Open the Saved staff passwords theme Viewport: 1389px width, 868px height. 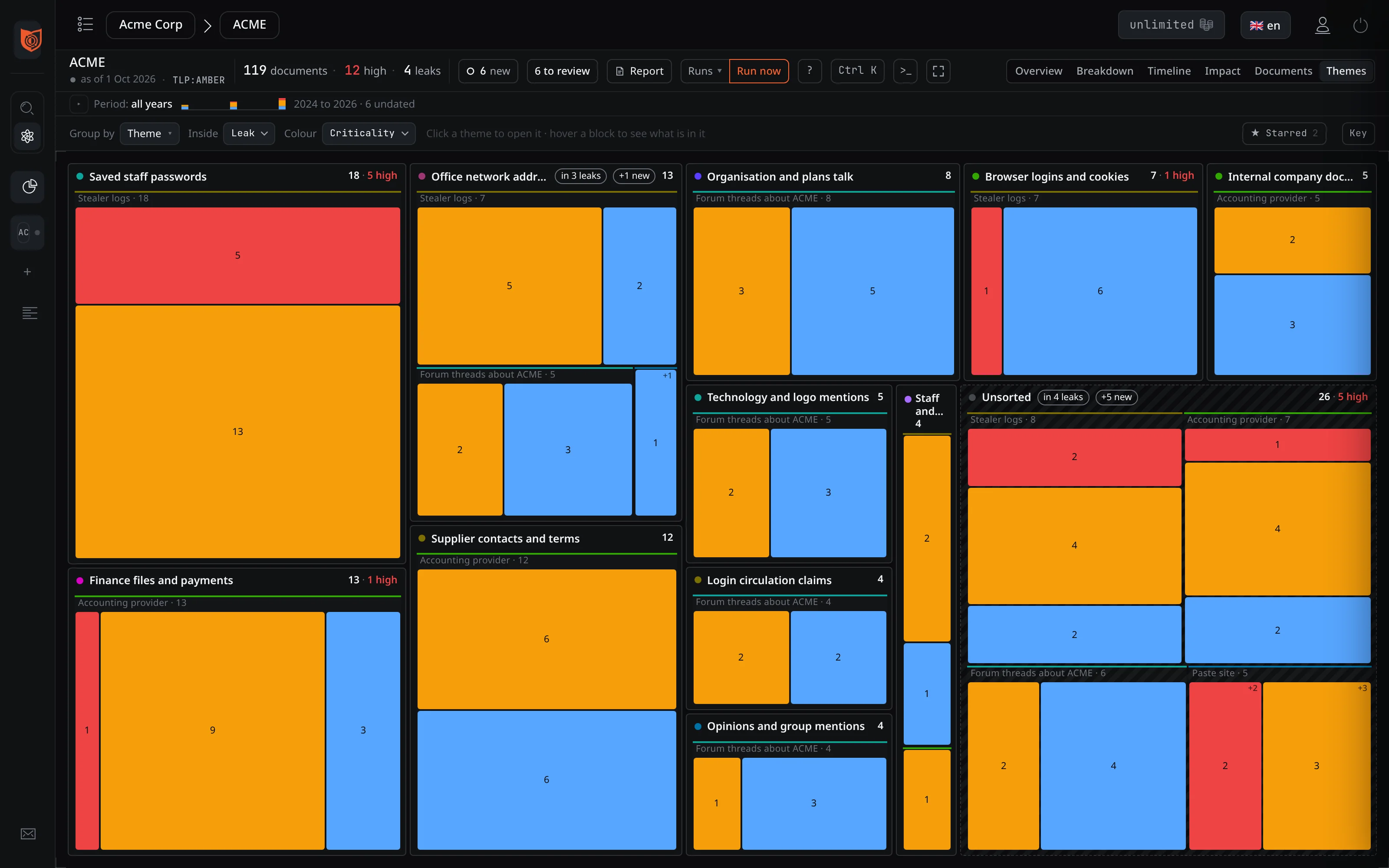pyautogui.click(x=148, y=176)
